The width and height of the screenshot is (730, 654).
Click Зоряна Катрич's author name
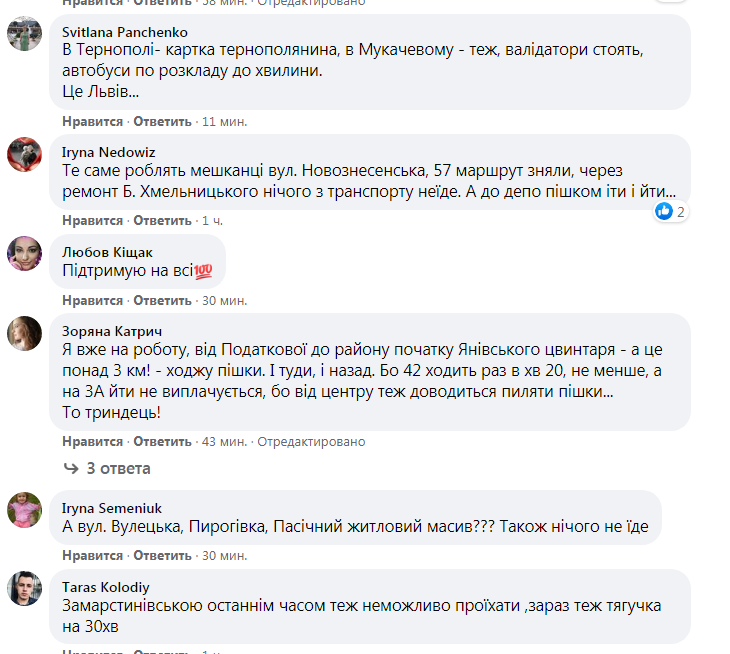point(112,331)
